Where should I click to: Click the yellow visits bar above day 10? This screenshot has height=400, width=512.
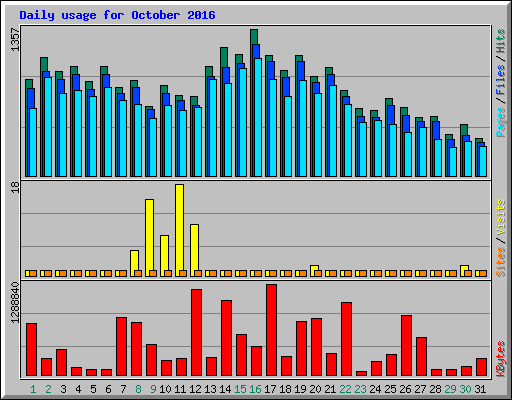pos(164,256)
